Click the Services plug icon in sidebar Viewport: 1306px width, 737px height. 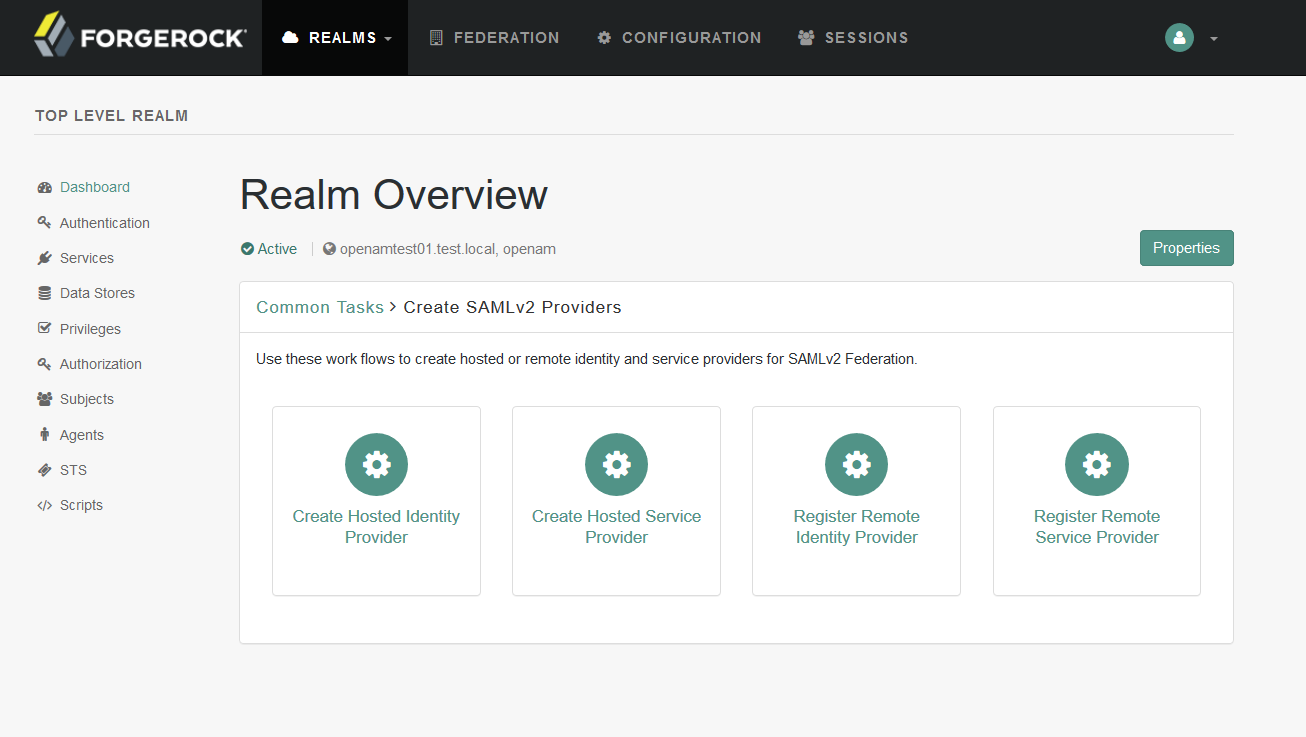[44, 258]
